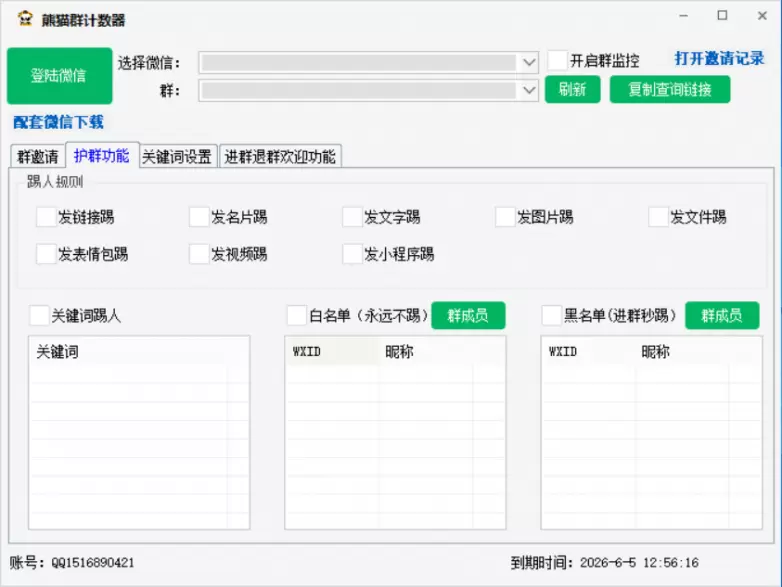Expand the 选择微信 dropdown

coord(530,62)
